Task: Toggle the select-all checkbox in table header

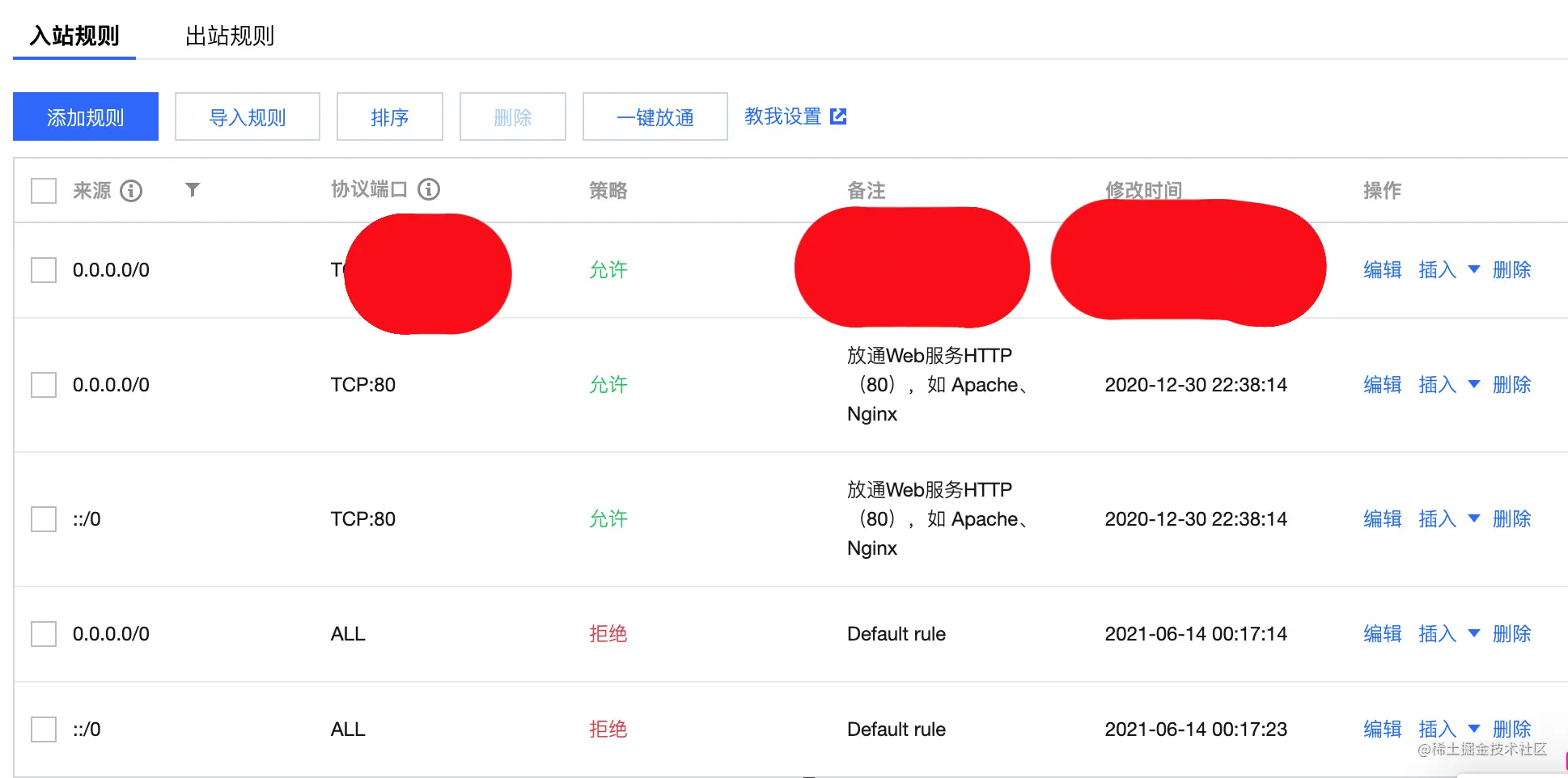Action: [x=44, y=191]
